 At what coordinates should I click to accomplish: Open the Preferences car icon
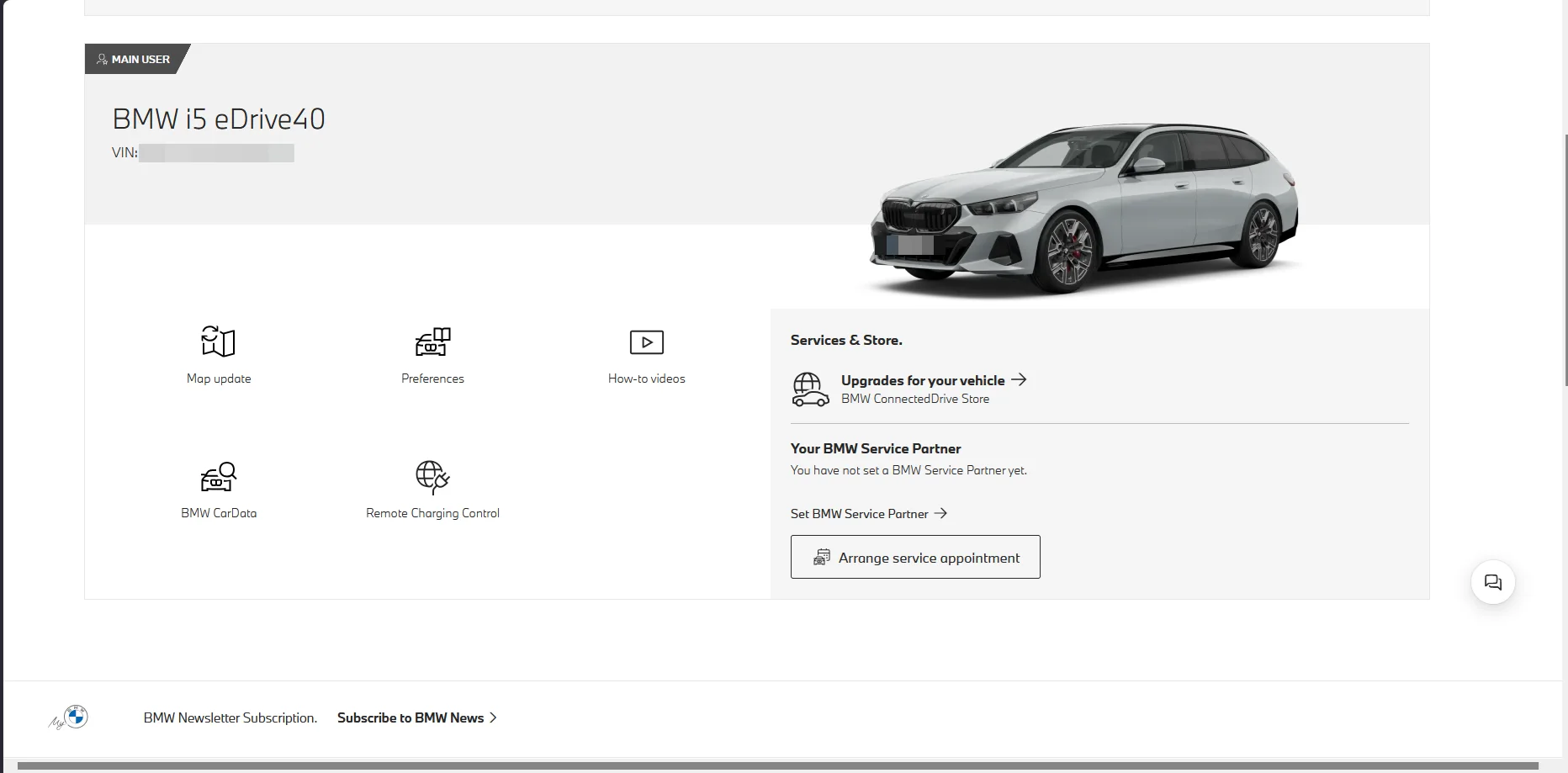[x=433, y=341]
